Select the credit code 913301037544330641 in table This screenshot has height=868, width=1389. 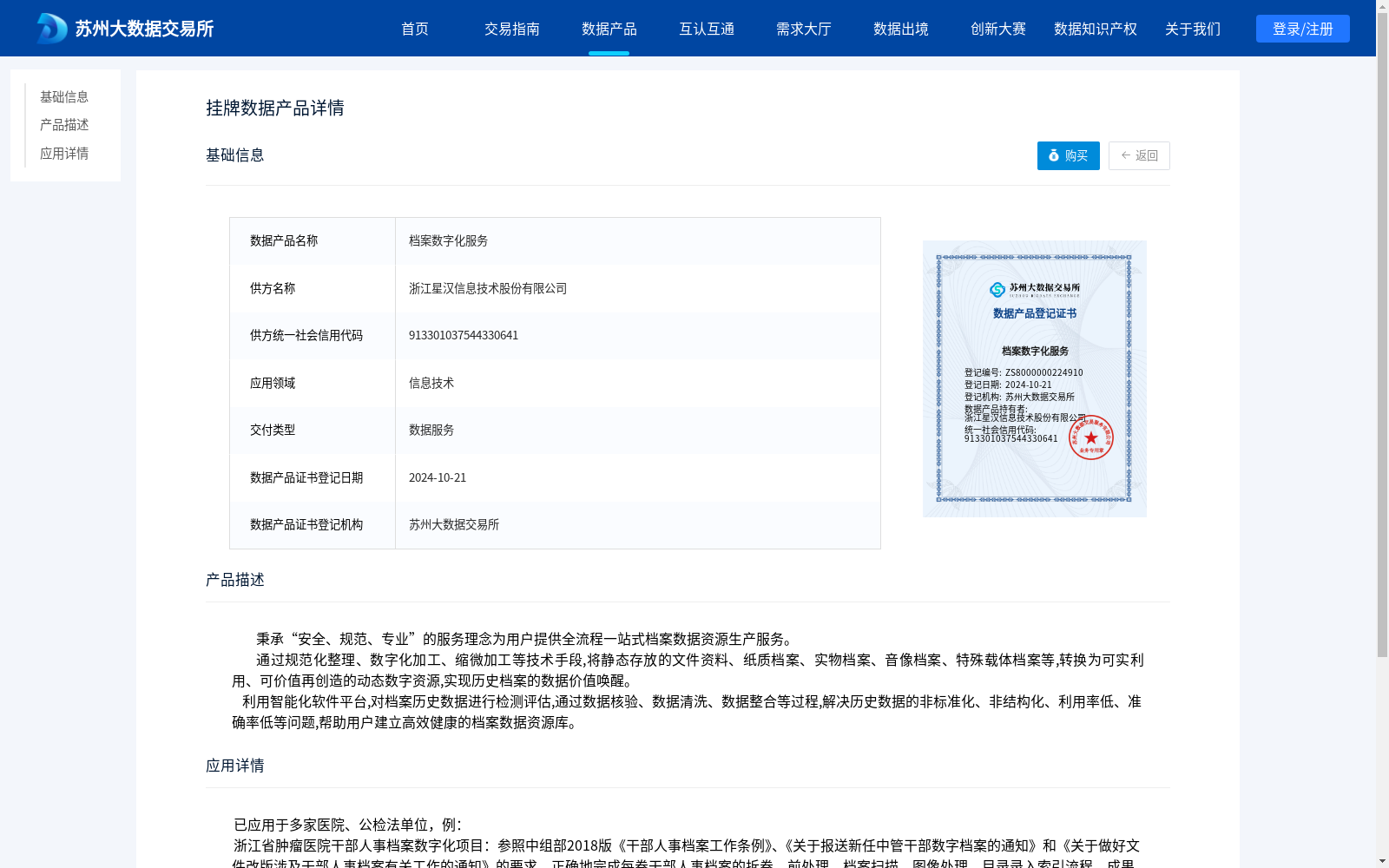point(464,335)
